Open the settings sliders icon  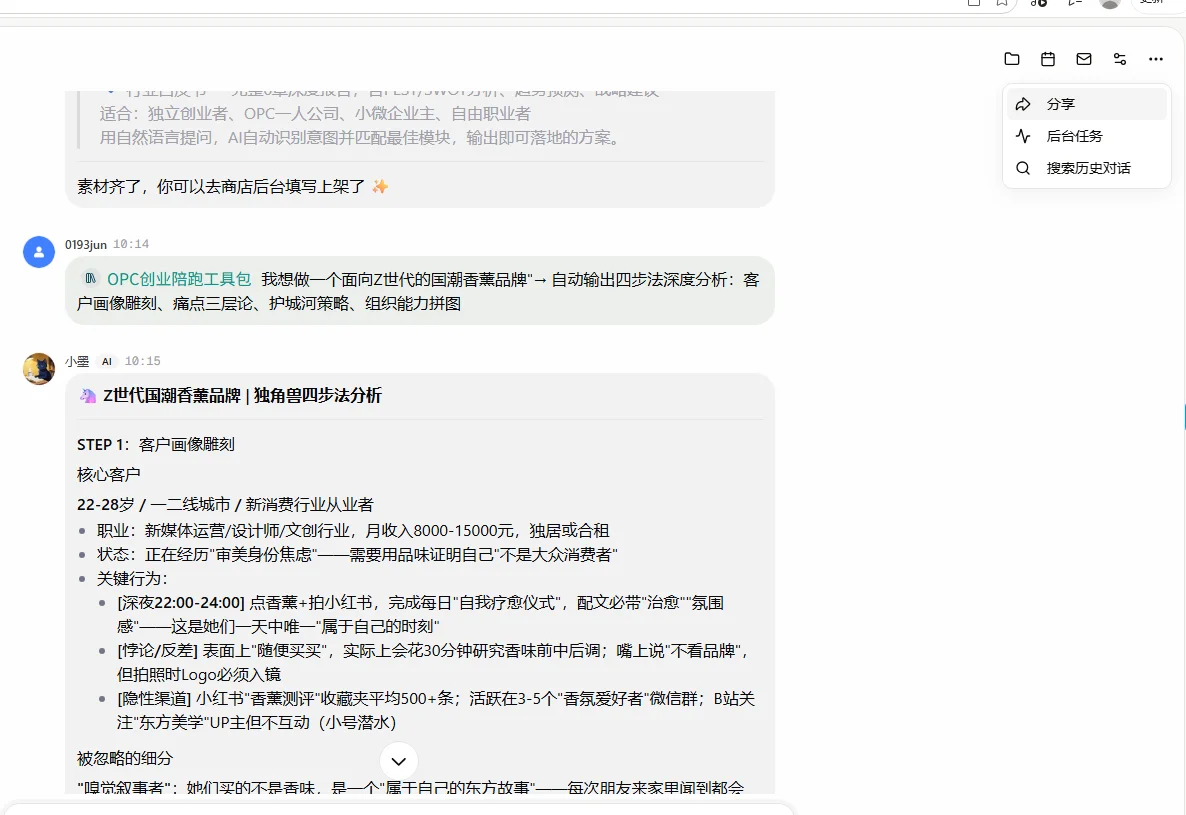point(1119,59)
